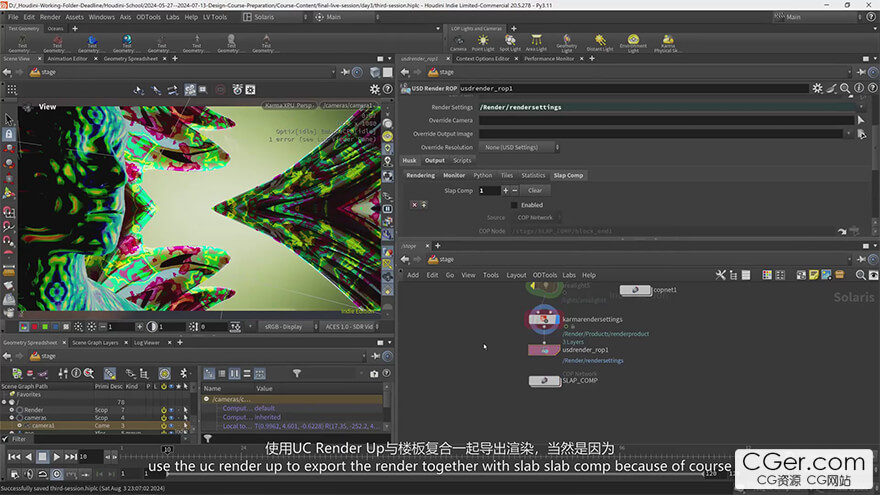Image resolution: width=880 pixels, height=495 pixels.
Task: Collapse the /cameras/c... attribute group
Action: point(207,399)
